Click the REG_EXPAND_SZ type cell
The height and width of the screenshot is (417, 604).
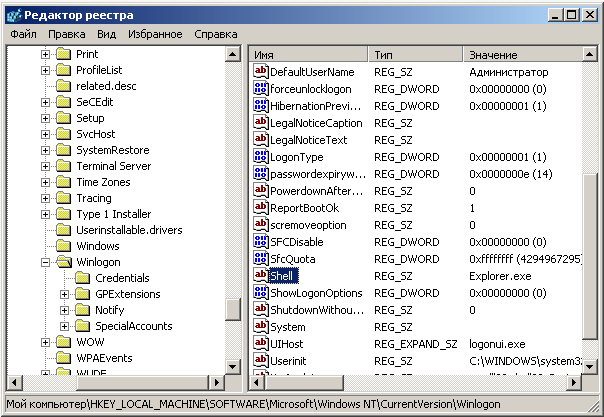[x=415, y=344]
